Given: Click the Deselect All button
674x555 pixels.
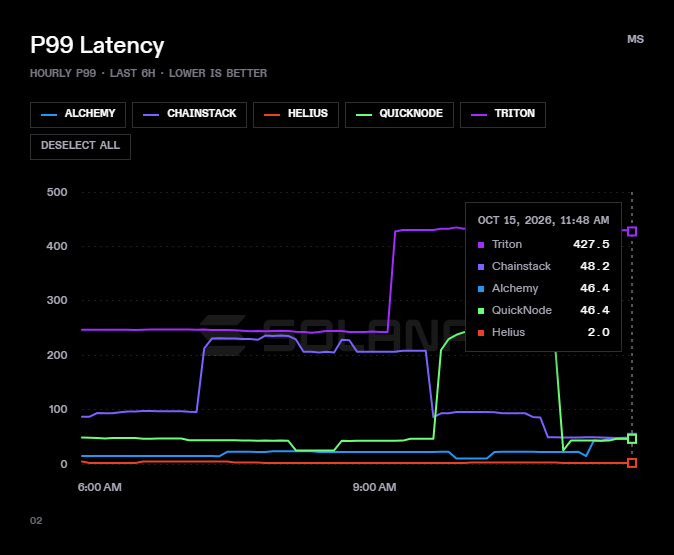Looking at the screenshot, I should pos(80,147).
